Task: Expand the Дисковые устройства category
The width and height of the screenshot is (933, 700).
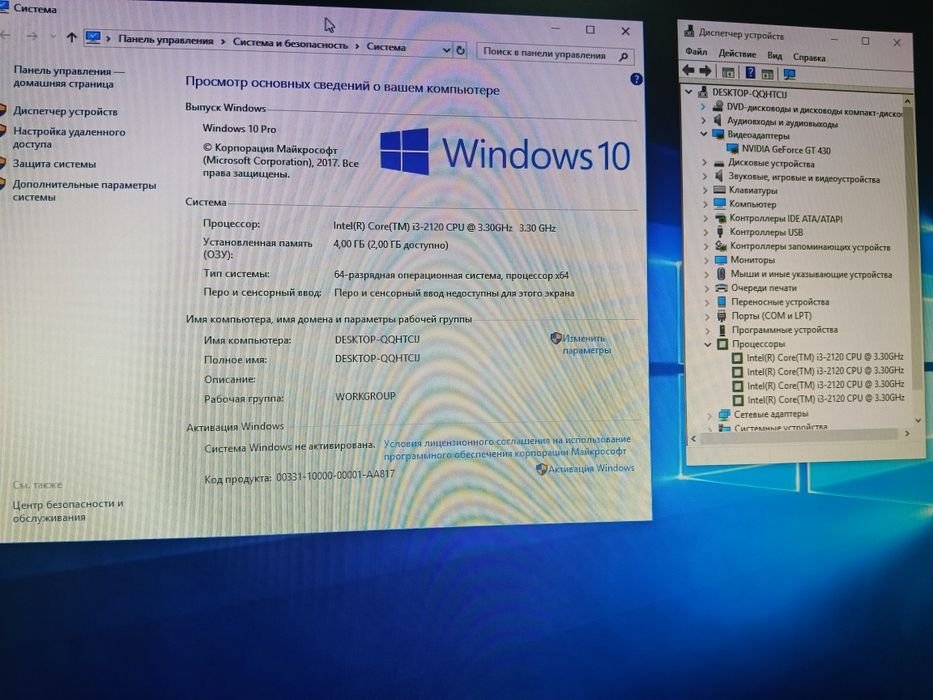Action: coord(704,162)
